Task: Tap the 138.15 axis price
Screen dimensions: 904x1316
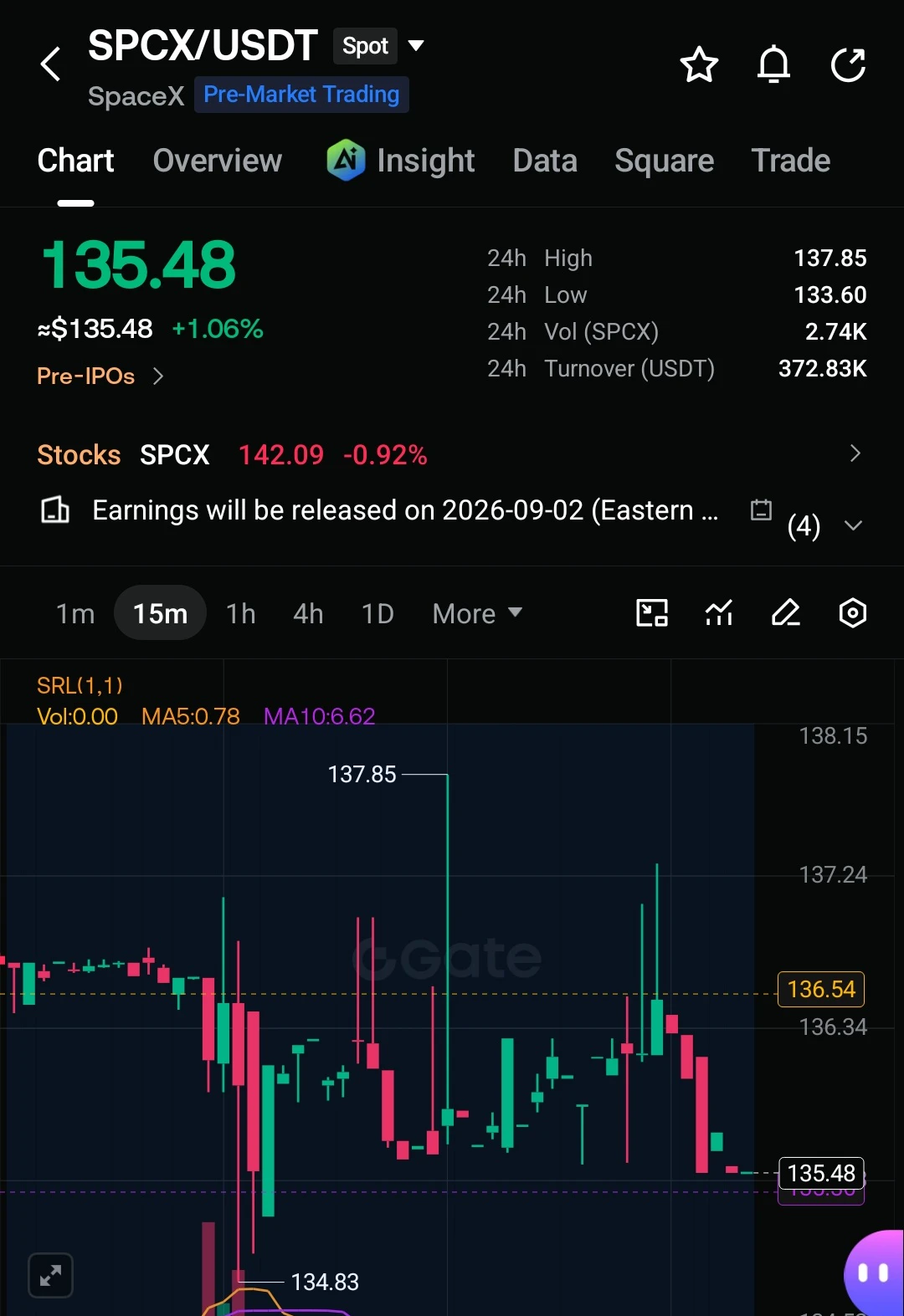Action: click(833, 736)
